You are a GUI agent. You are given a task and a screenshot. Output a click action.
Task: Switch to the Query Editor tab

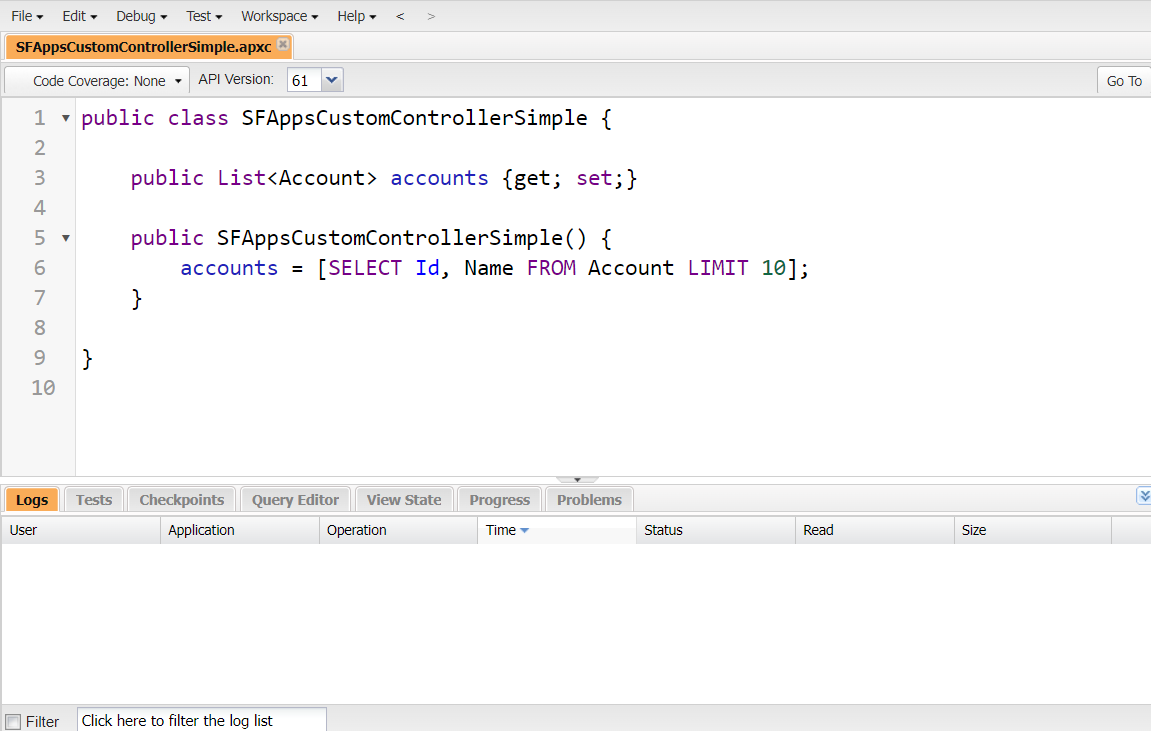[x=294, y=499]
